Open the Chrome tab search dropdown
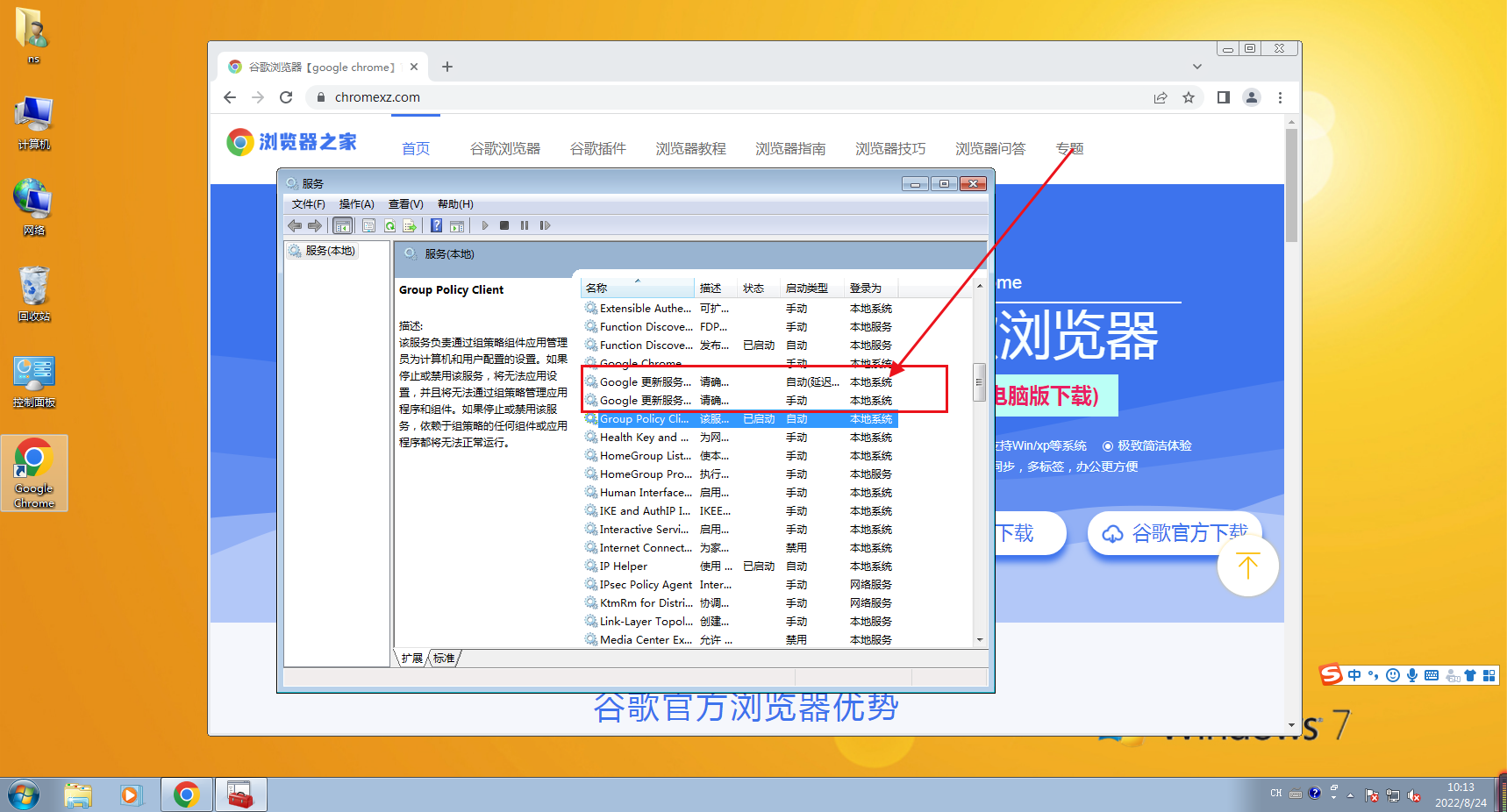The image size is (1507, 812). 1197,66
